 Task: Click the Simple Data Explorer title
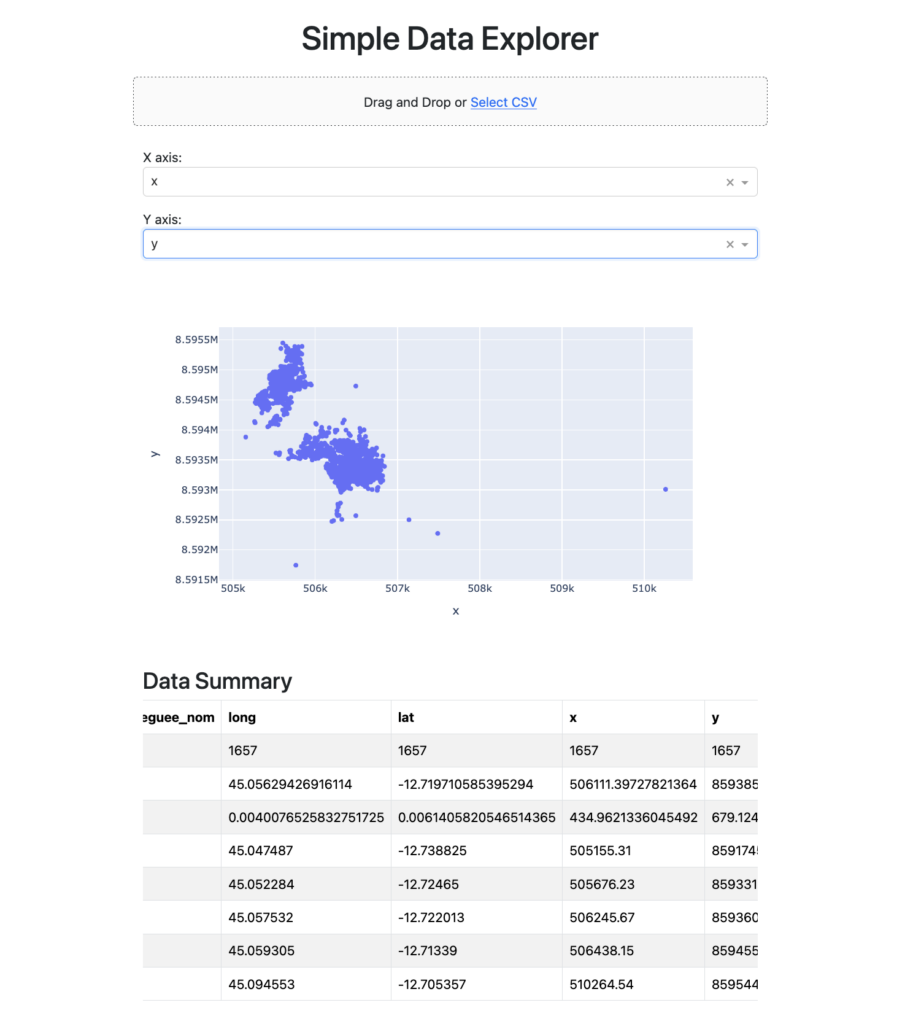(449, 38)
